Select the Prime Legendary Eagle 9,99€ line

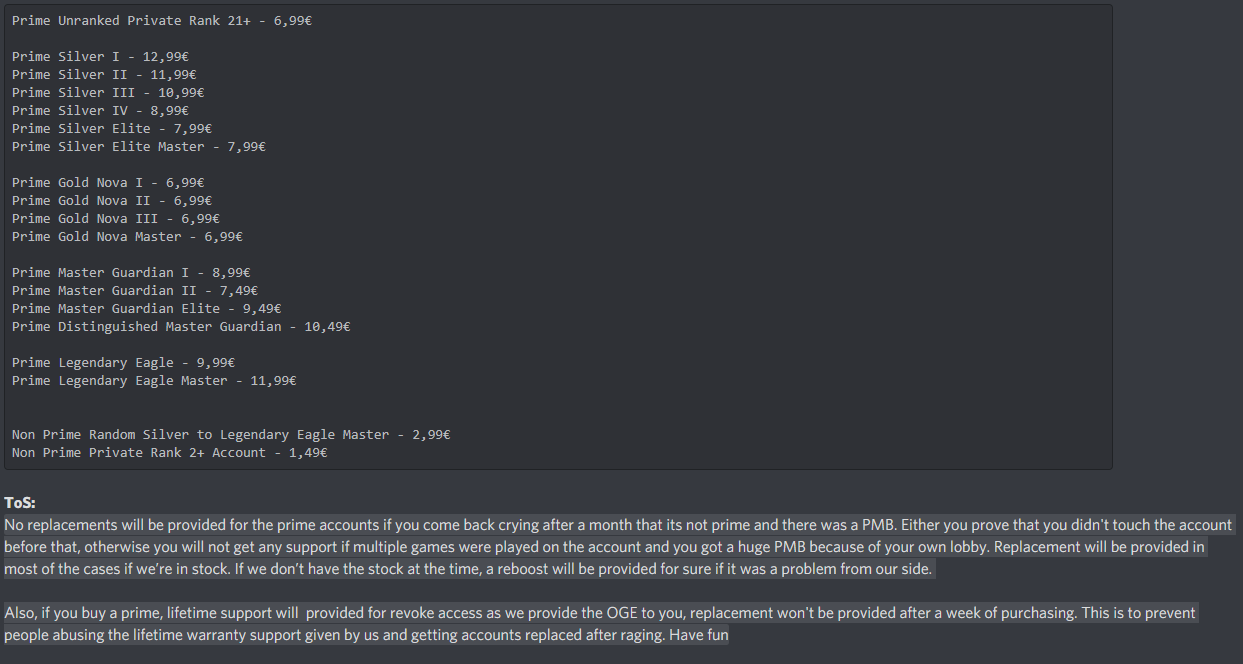point(123,363)
